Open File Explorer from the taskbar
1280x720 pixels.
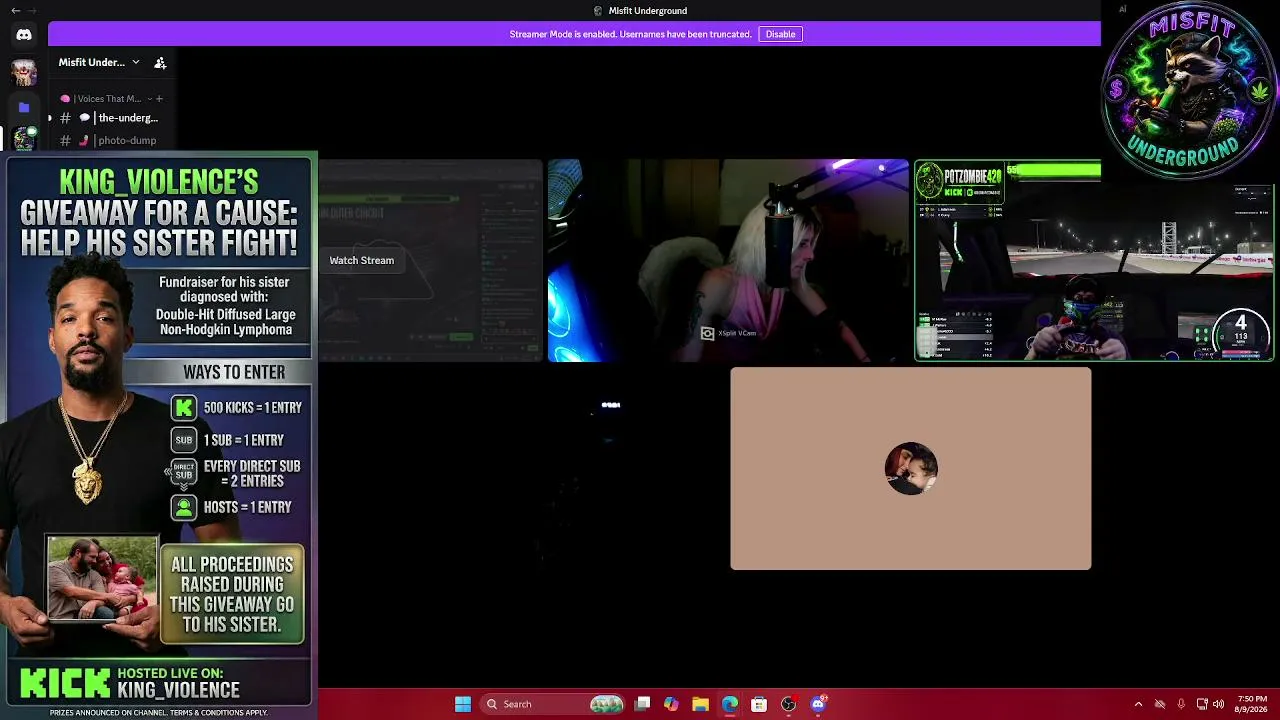[700, 704]
